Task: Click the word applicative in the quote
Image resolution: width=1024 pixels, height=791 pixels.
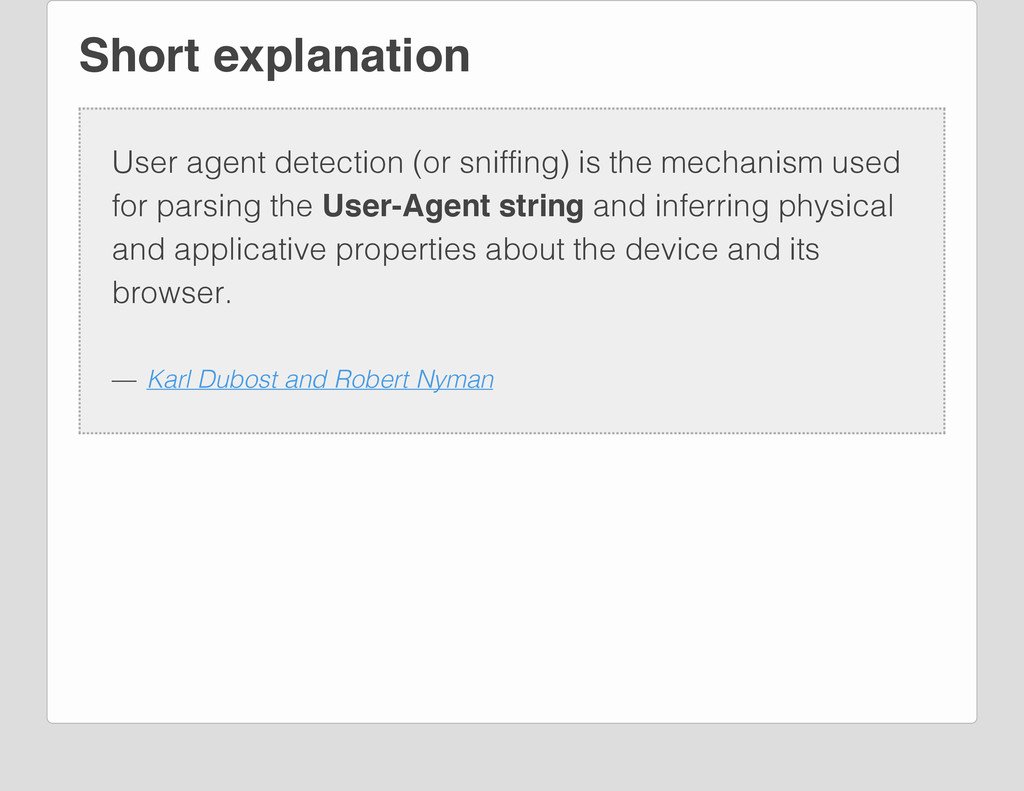Action: [250, 250]
